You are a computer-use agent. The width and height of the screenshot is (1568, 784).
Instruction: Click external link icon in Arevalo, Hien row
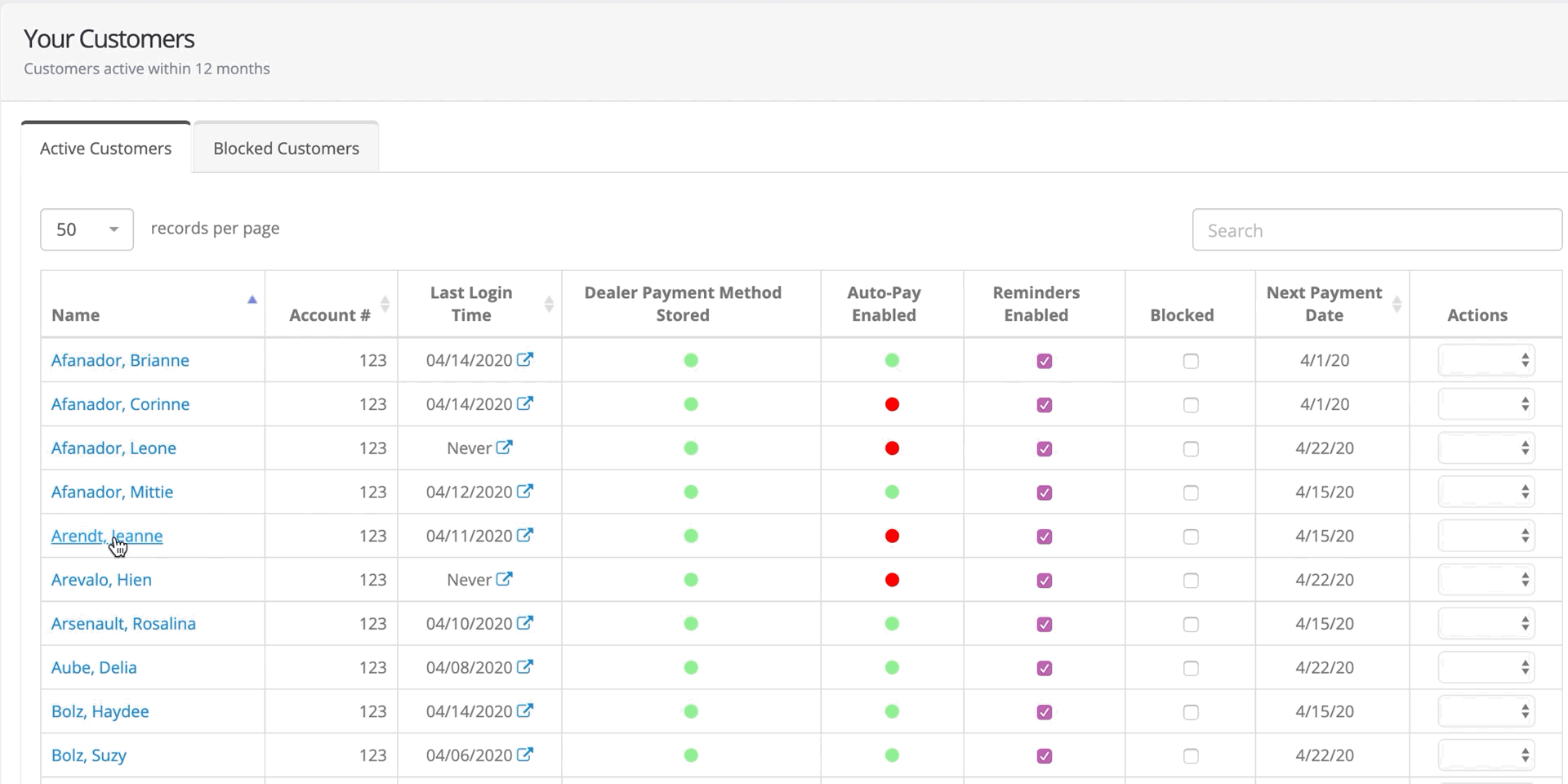click(505, 579)
